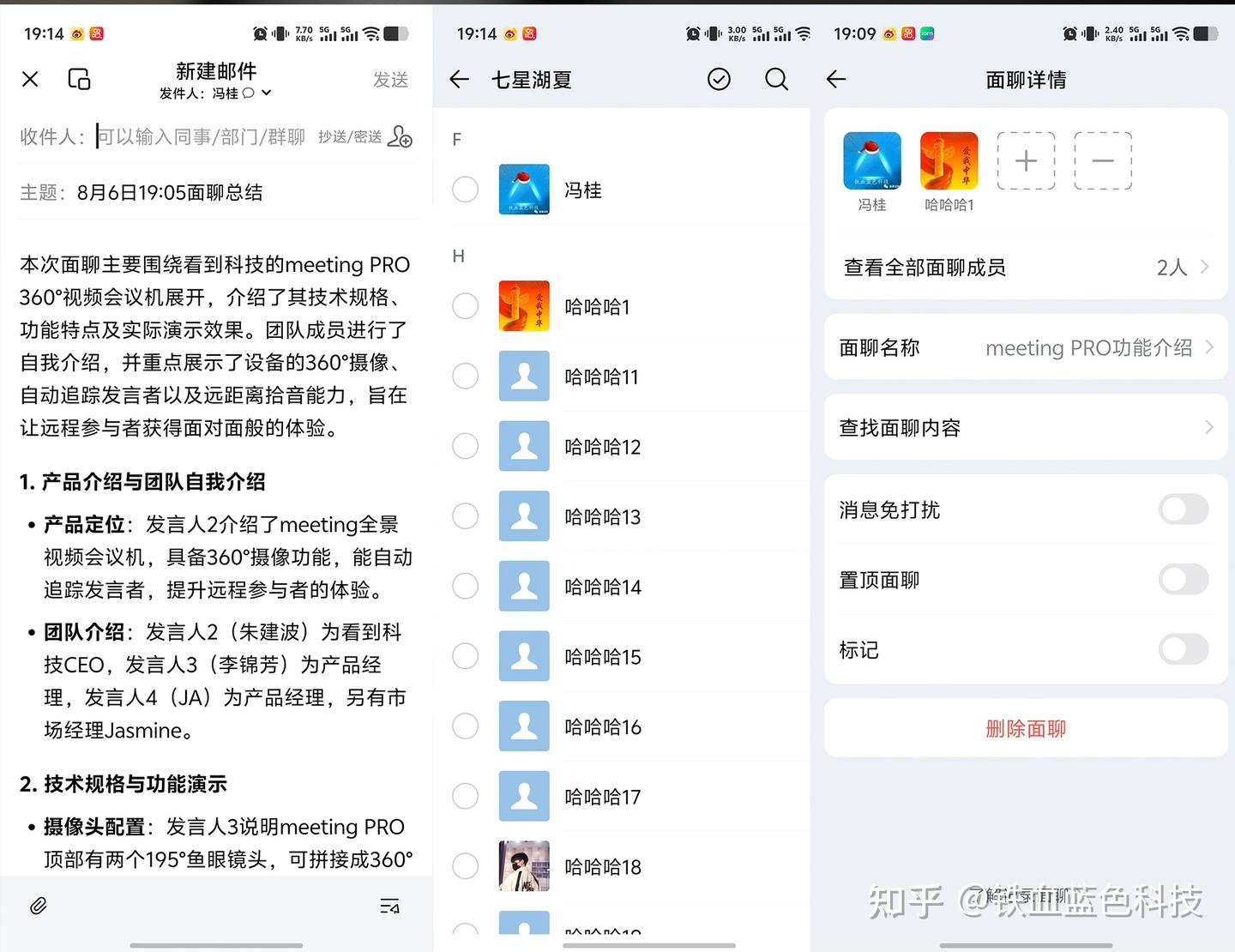The height and width of the screenshot is (952, 1235).
Task: Tap 哈哈哈1's avatar in 面聊详情 members
Action: tap(949, 160)
